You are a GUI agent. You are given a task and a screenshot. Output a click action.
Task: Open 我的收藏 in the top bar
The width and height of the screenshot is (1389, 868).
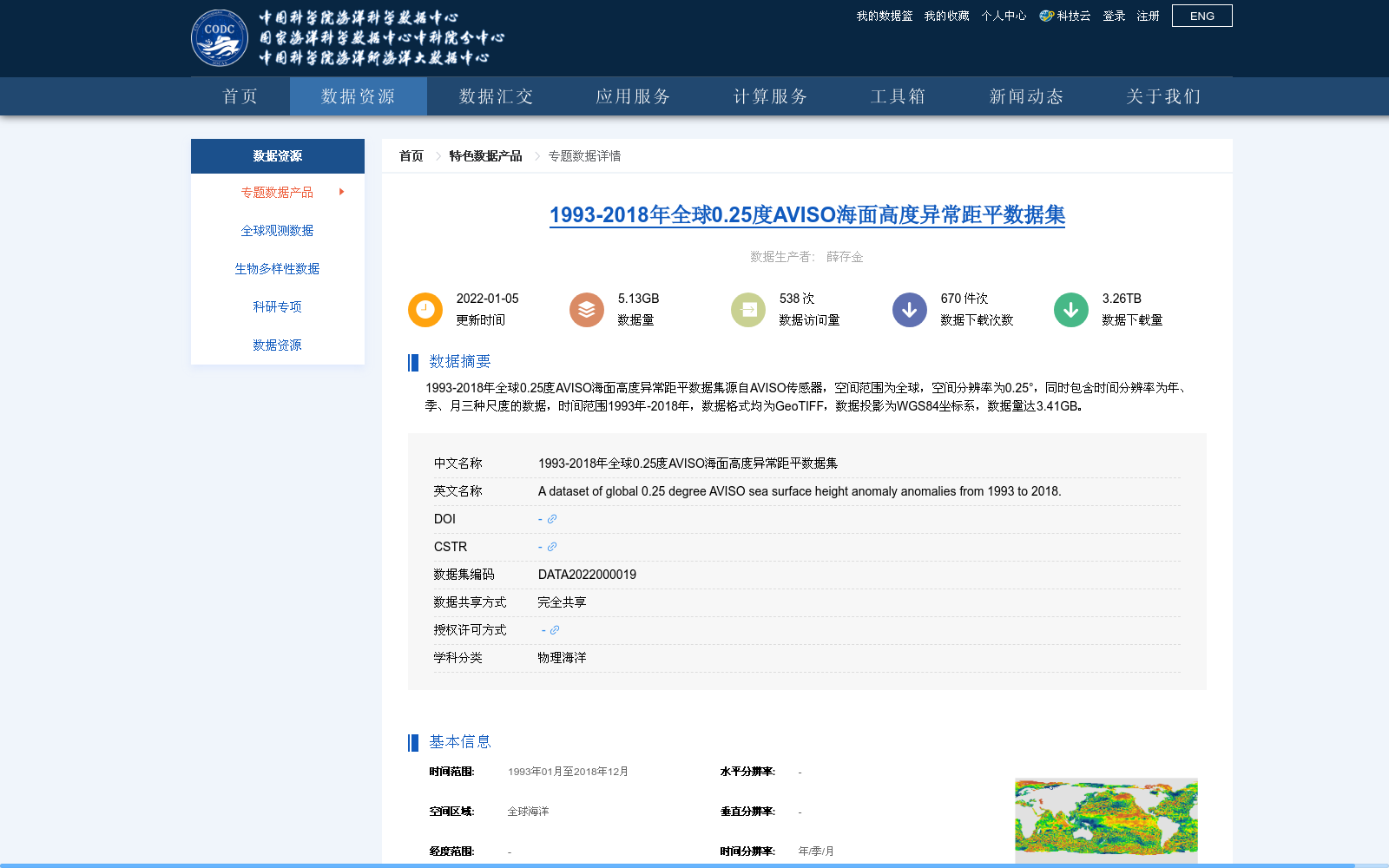coord(946,16)
